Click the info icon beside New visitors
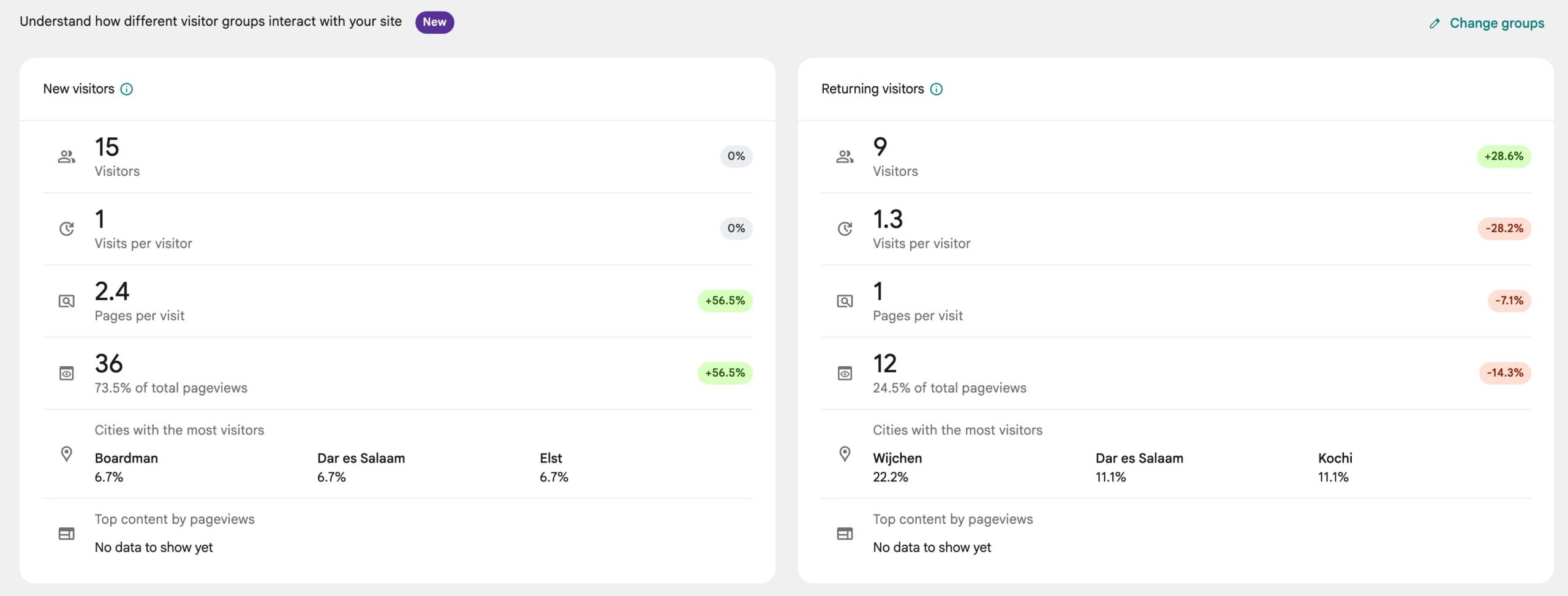The width and height of the screenshot is (1568, 596). point(127,89)
